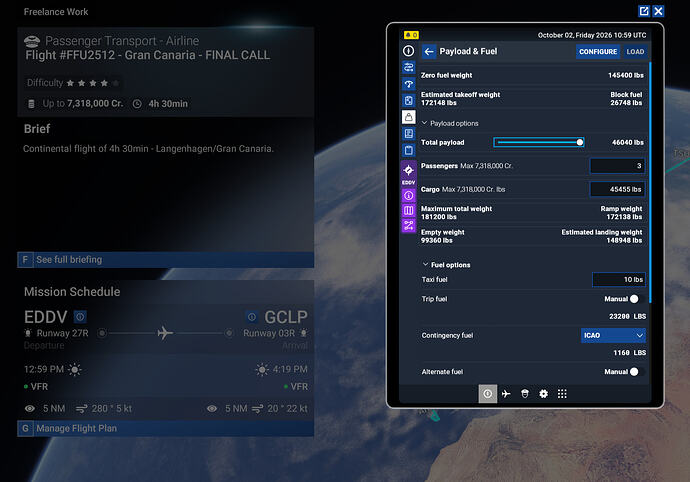Toggle the Trip fuel Manual switch

click(637, 299)
